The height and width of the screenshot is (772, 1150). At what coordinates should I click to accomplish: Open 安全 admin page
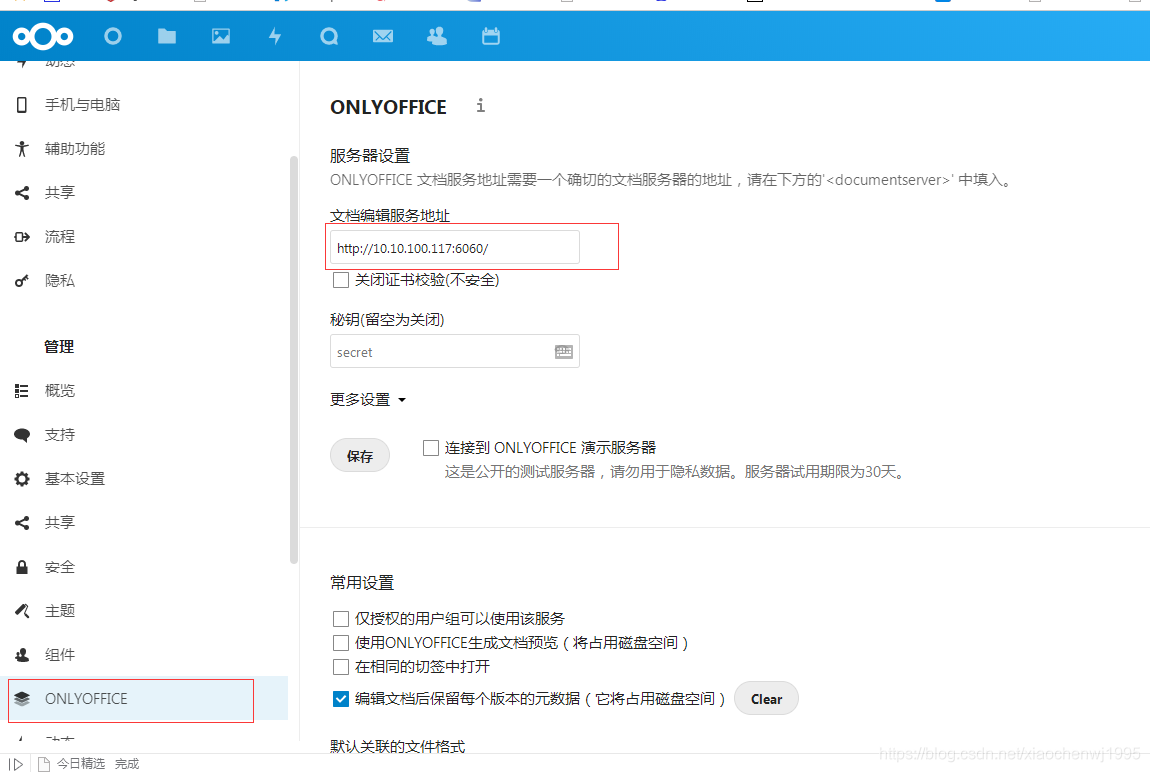pyautogui.click(x=59, y=567)
